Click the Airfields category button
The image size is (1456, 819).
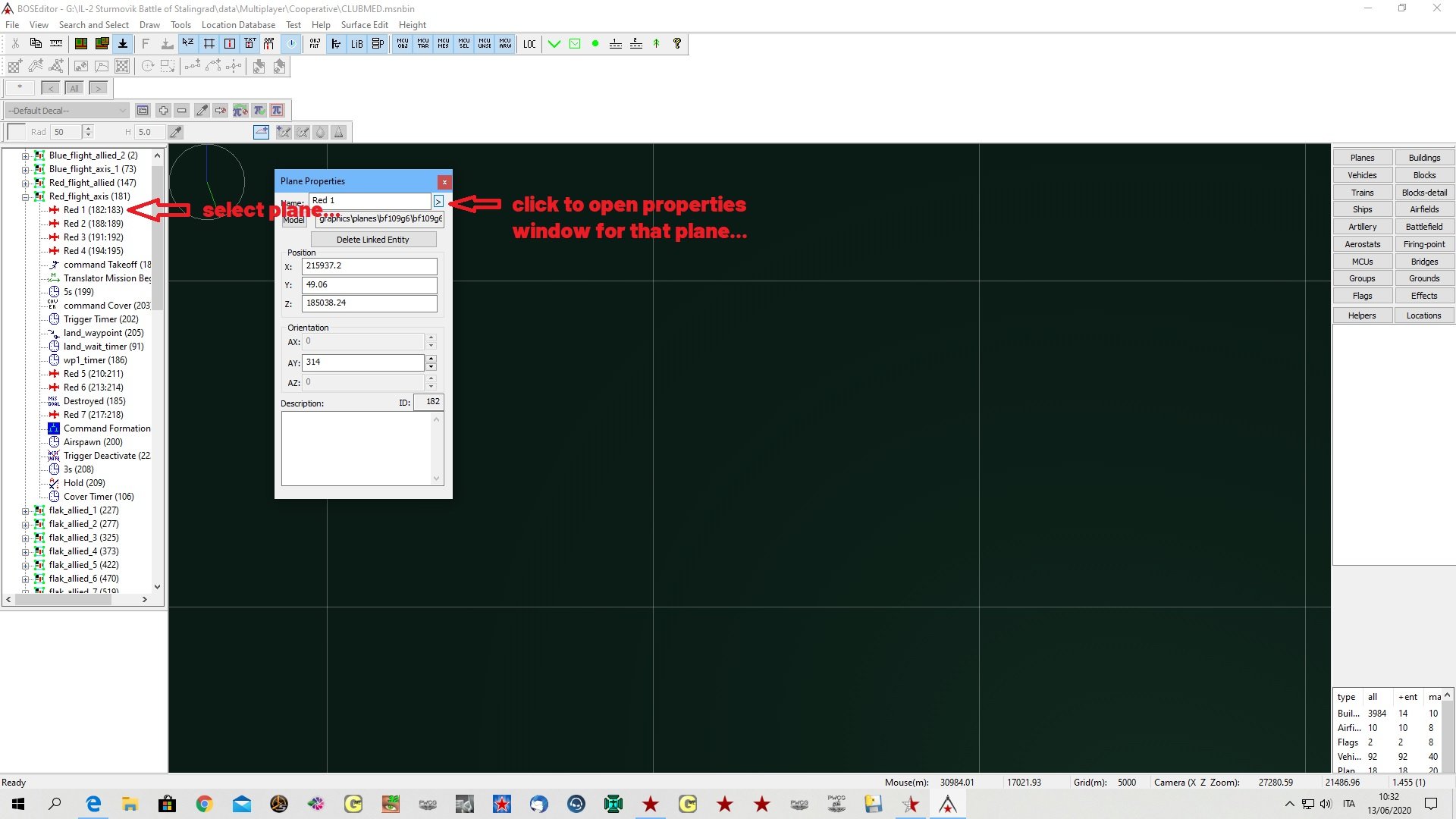[1423, 209]
